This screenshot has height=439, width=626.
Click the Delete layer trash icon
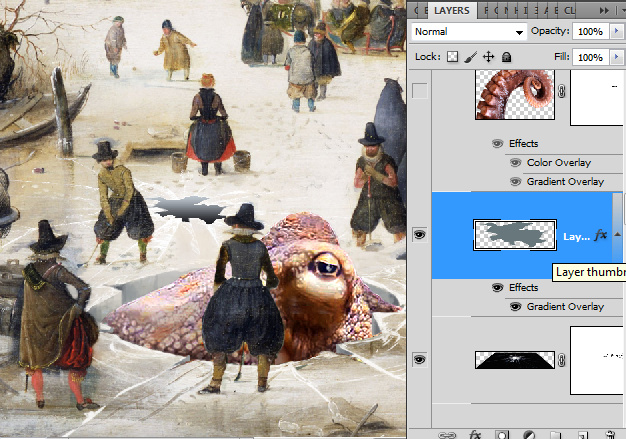point(610,435)
